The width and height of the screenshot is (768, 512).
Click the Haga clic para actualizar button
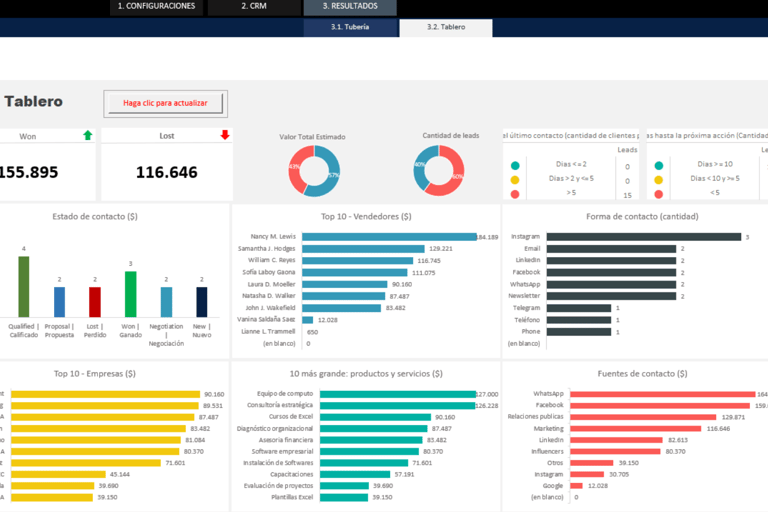click(166, 103)
